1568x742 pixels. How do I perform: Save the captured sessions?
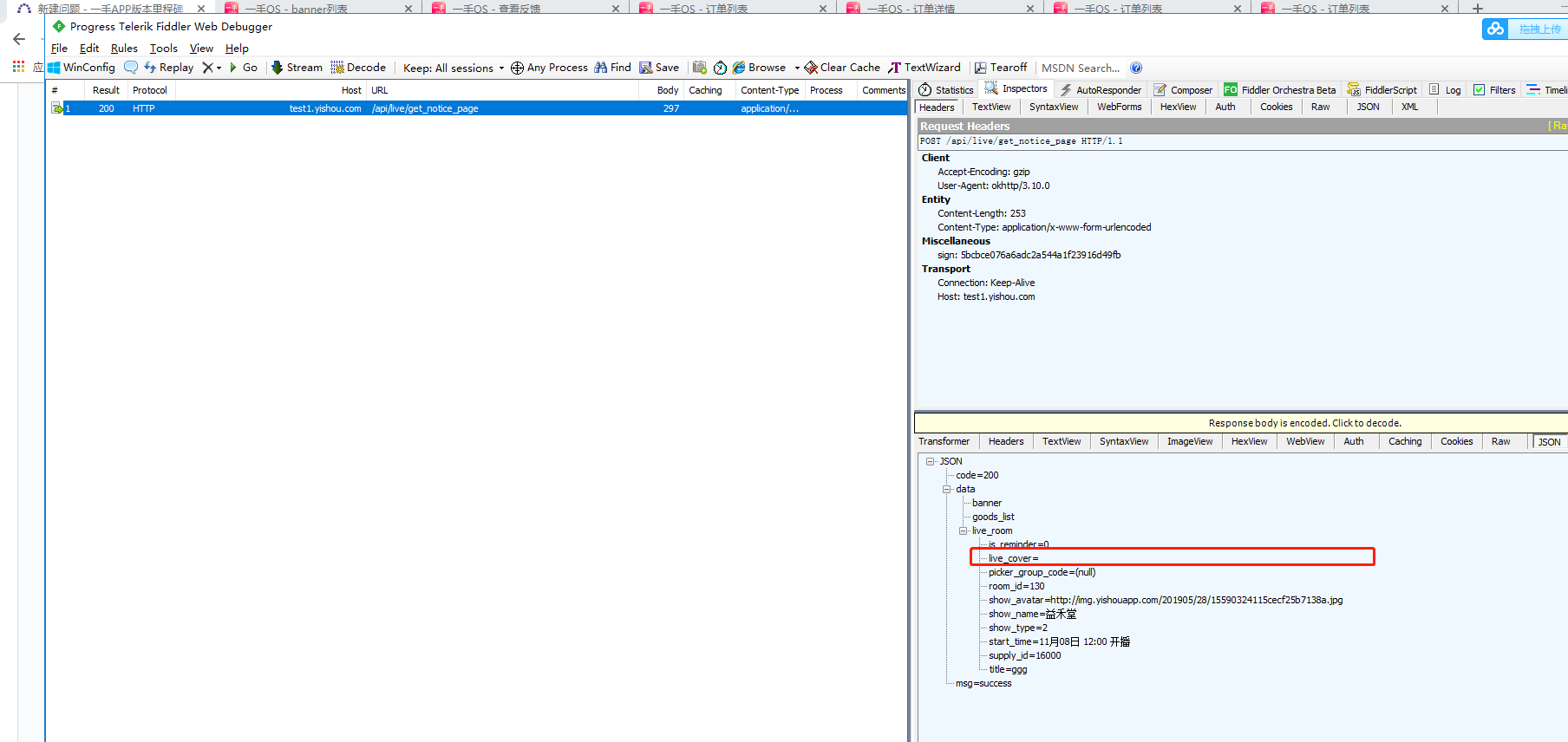click(659, 68)
